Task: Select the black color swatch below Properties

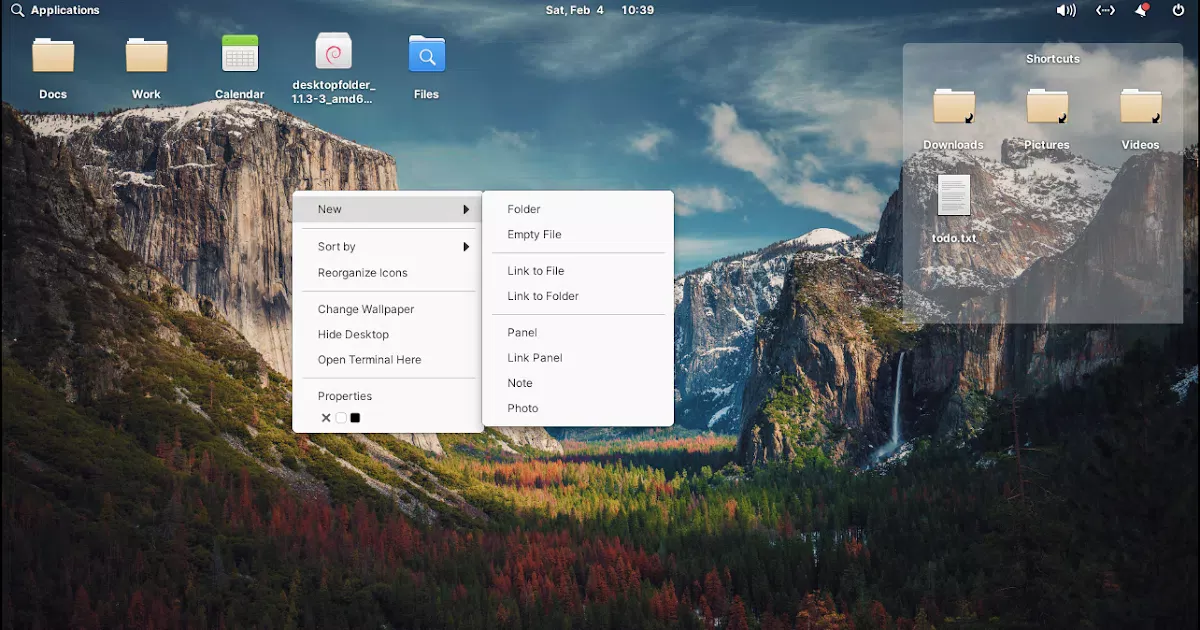Action: coord(354,417)
